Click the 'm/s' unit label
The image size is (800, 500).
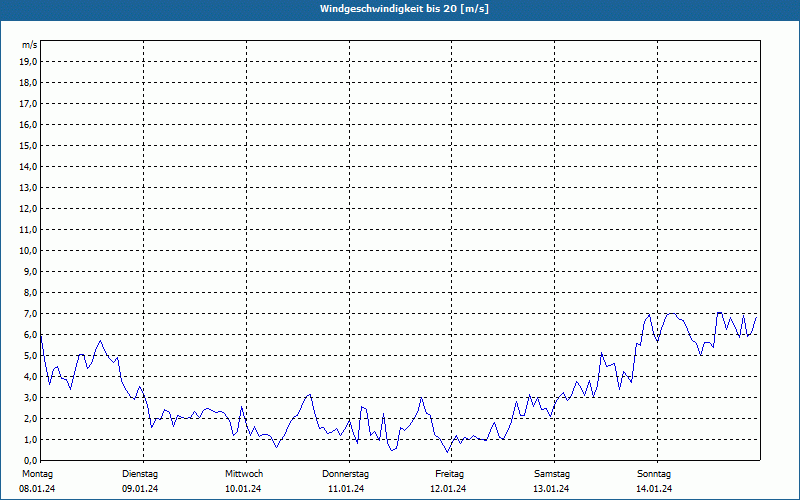pos(30,45)
